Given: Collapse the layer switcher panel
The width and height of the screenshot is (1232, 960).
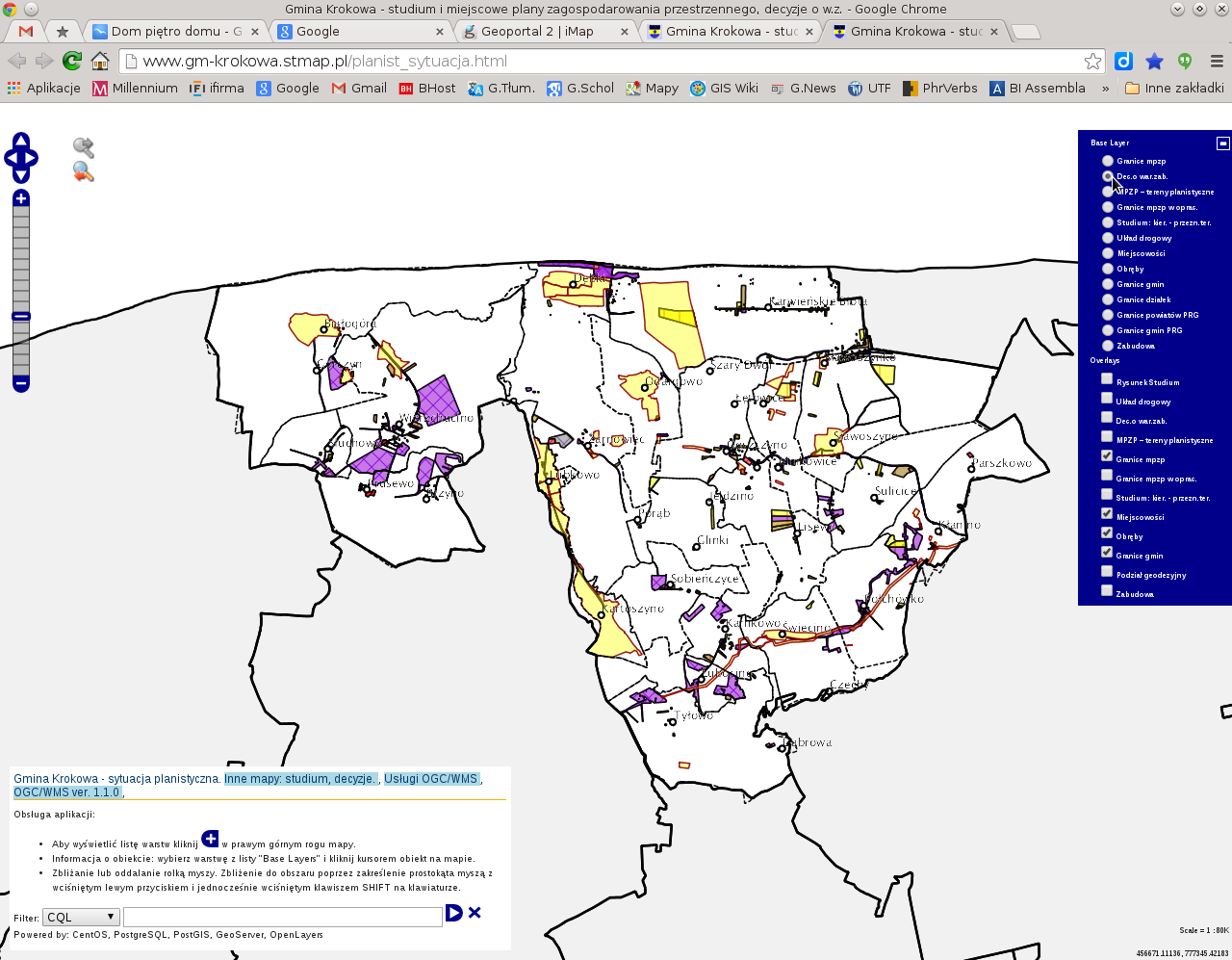Looking at the screenshot, I should [1222, 143].
